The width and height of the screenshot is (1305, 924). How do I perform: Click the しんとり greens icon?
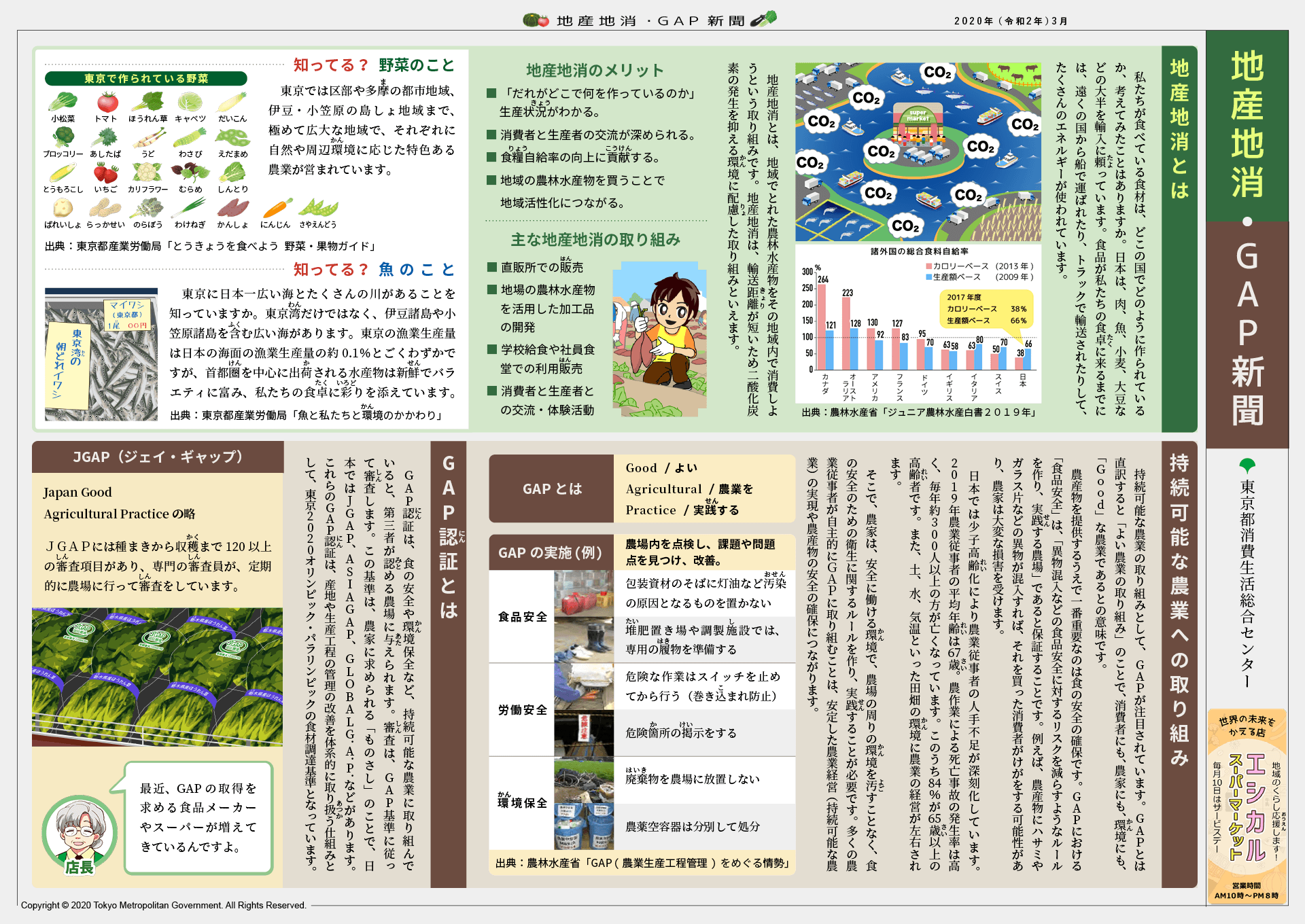point(232,173)
